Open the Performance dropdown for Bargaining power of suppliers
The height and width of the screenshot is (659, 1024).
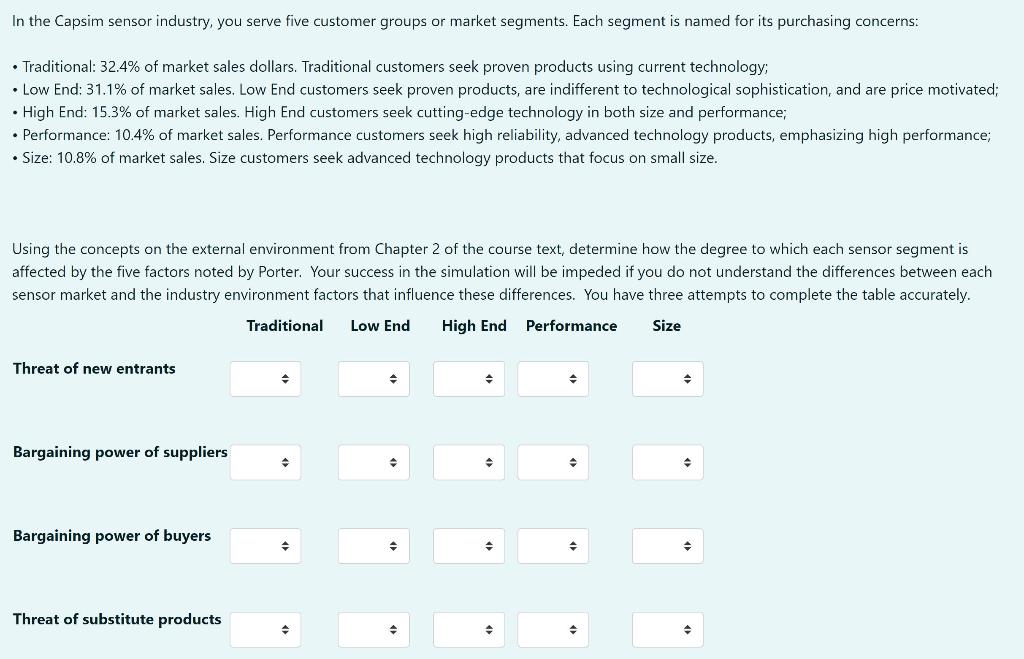click(553, 462)
